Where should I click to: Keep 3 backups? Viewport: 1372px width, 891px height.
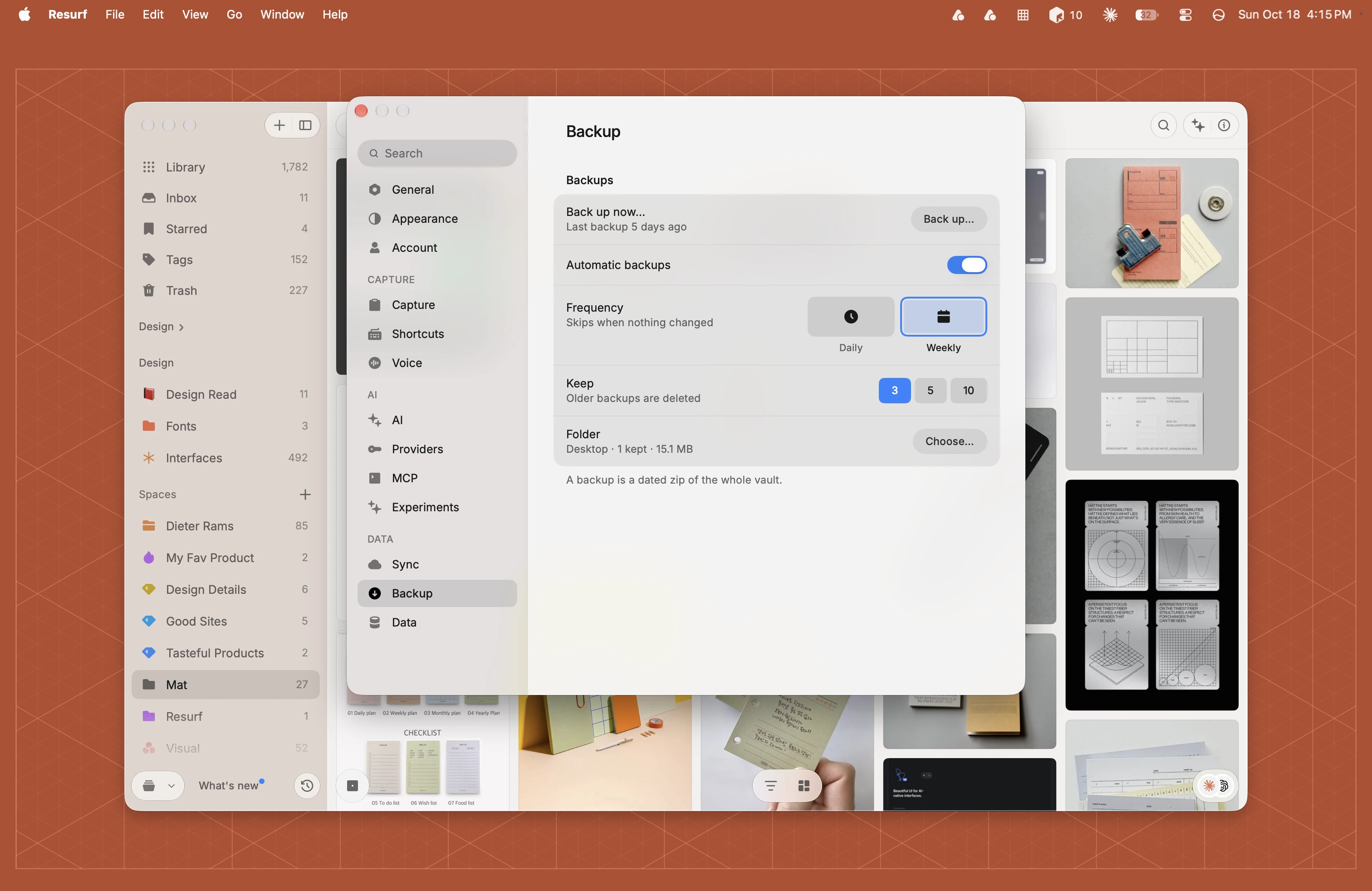894,391
